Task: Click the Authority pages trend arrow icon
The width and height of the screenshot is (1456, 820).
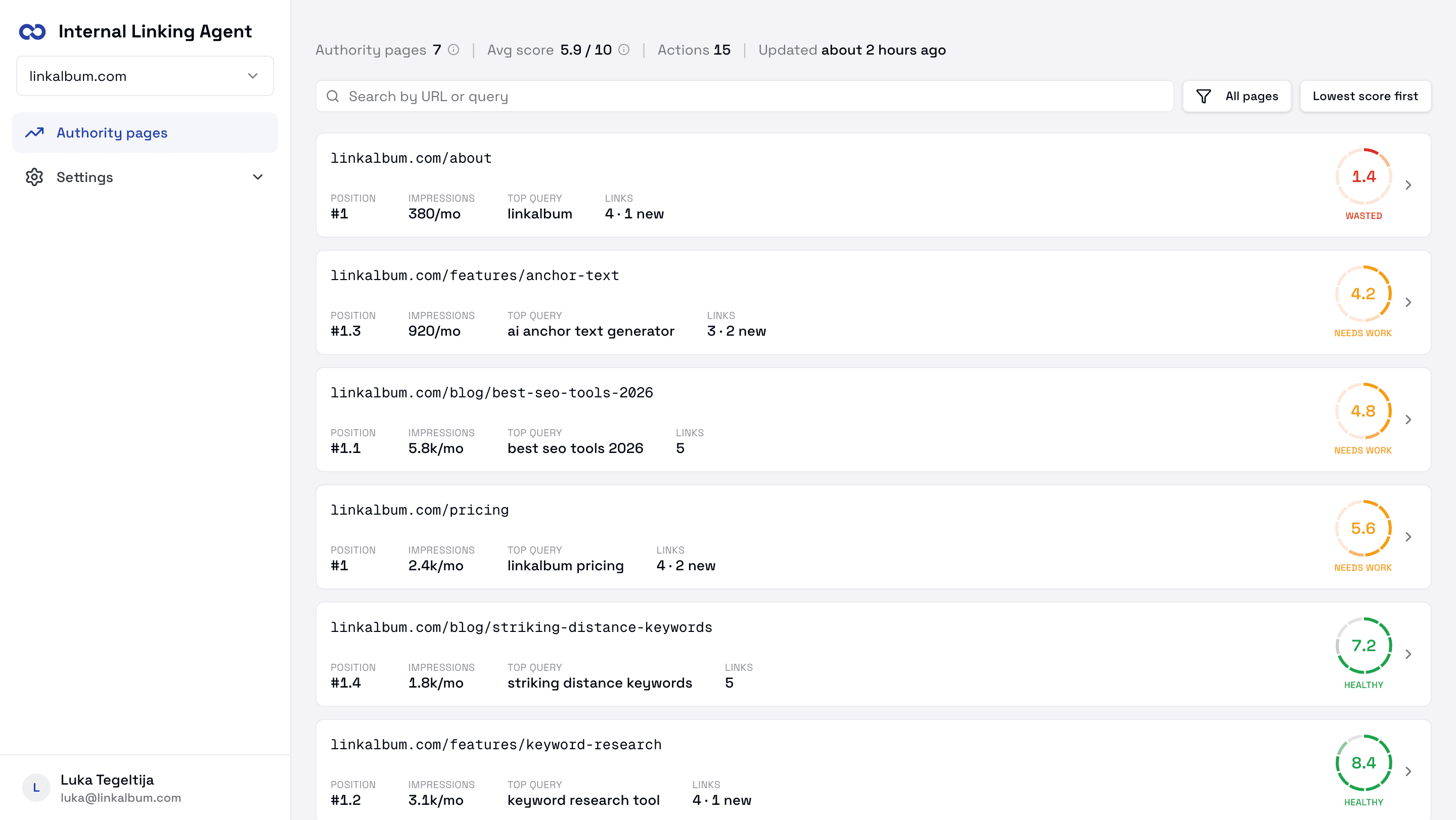Action: click(x=34, y=132)
